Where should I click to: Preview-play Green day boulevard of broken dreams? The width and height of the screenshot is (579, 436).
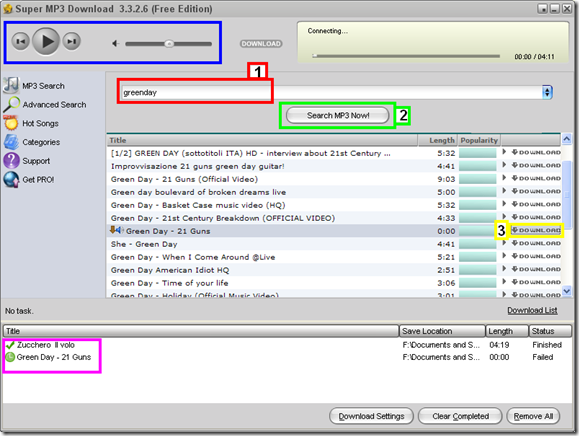[x=504, y=190]
